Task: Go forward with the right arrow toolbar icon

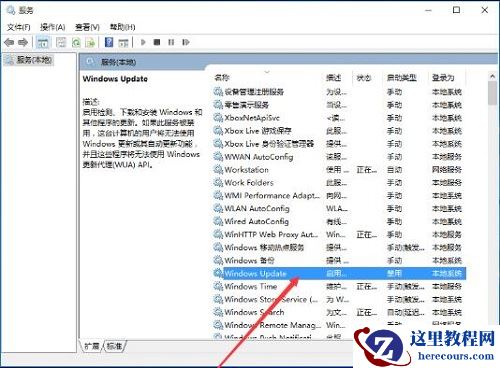Action: (x=23, y=42)
